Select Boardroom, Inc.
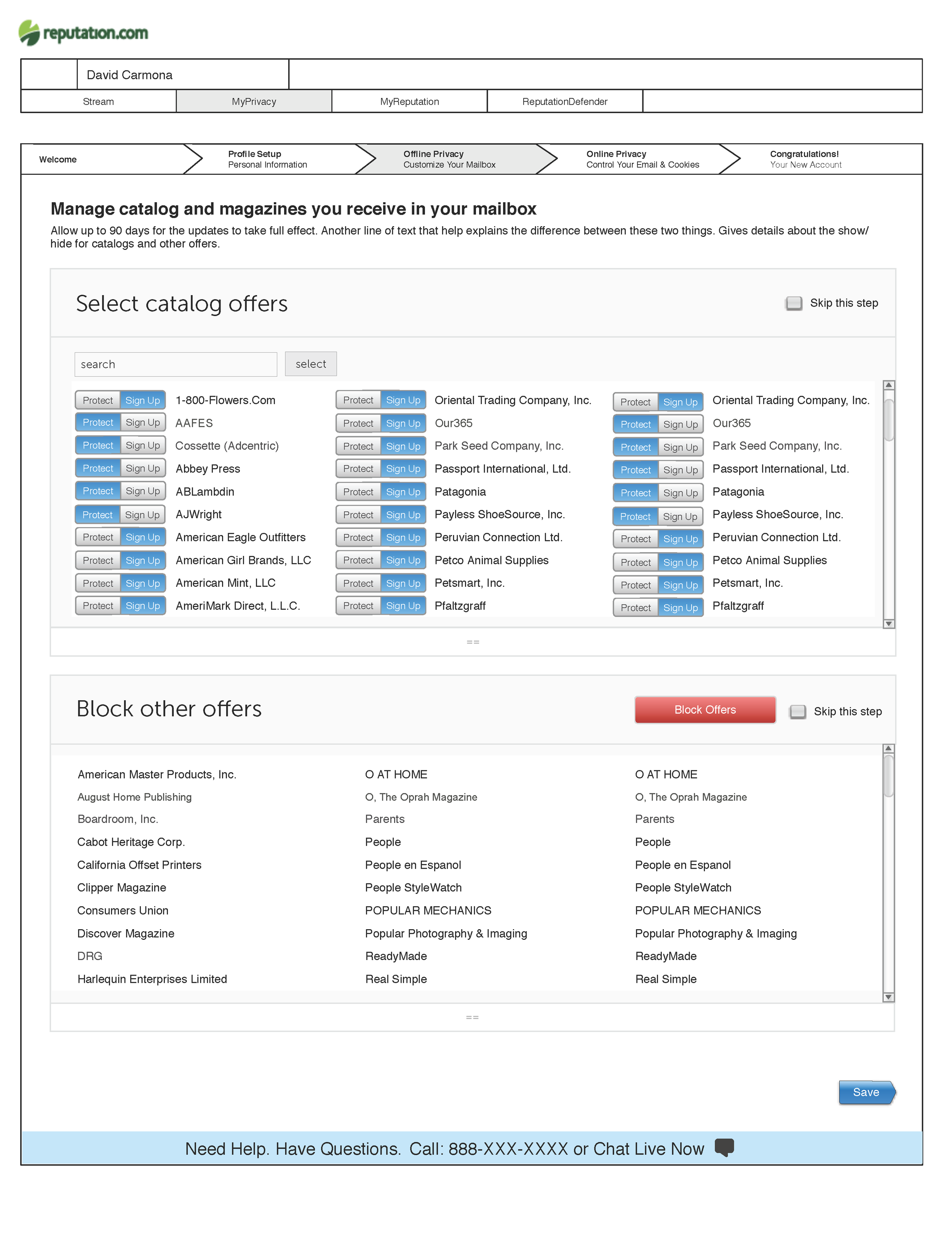Image resolution: width=952 pixels, height=1238 pixels. click(118, 819)
